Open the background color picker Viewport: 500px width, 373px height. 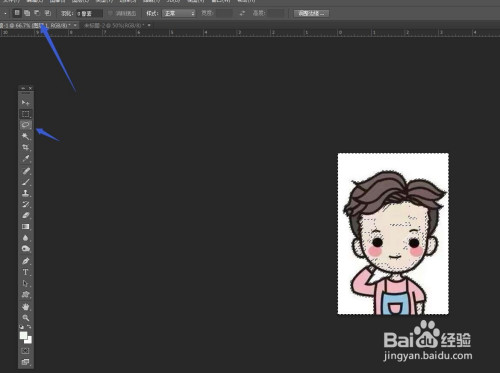tap(29, 341)
